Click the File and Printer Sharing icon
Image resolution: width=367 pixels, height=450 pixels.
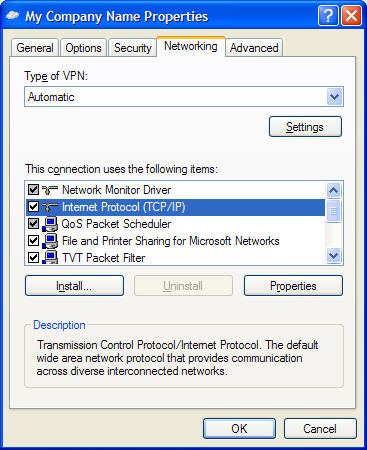[50, 241]
